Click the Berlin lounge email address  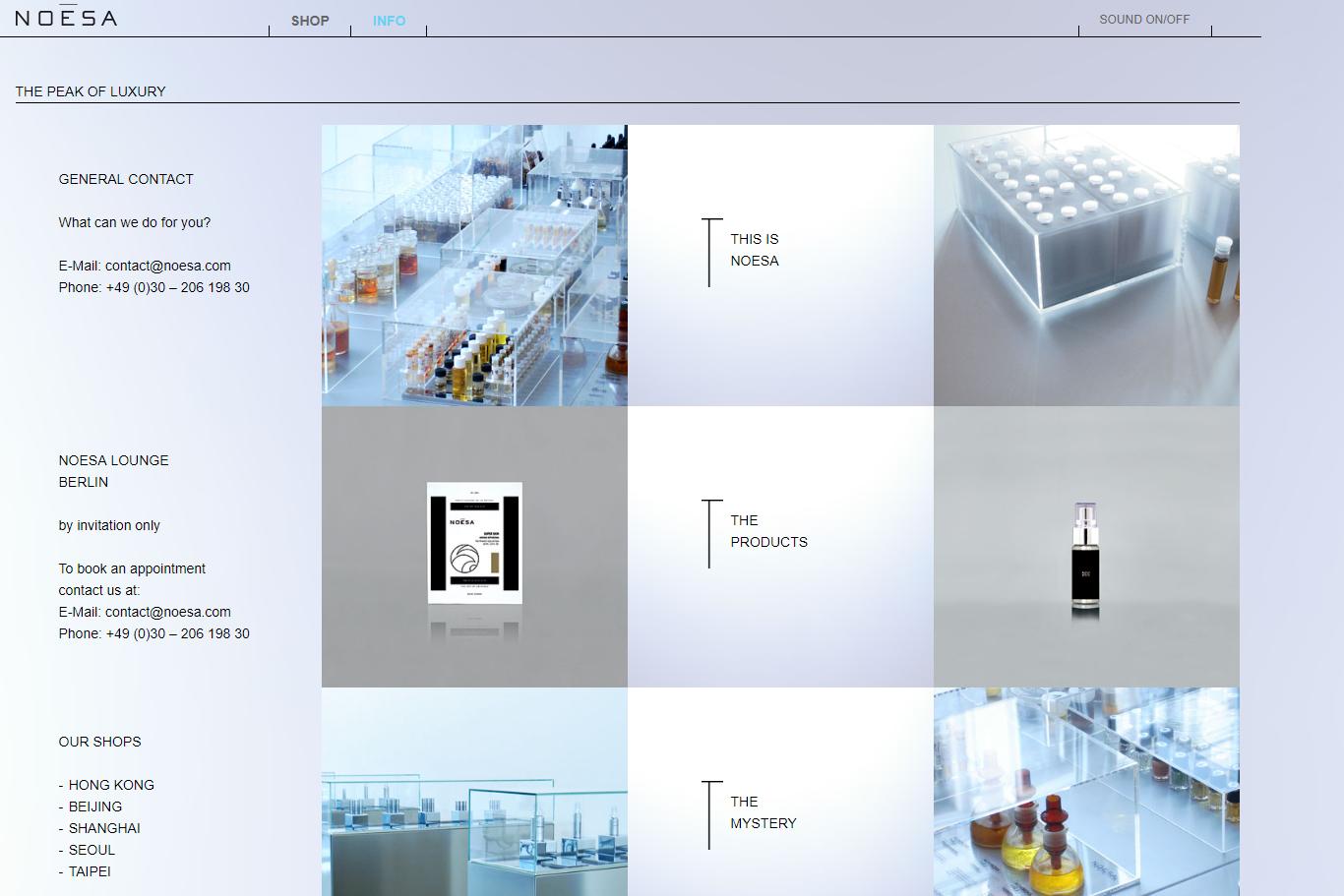[x=167, y=612]
